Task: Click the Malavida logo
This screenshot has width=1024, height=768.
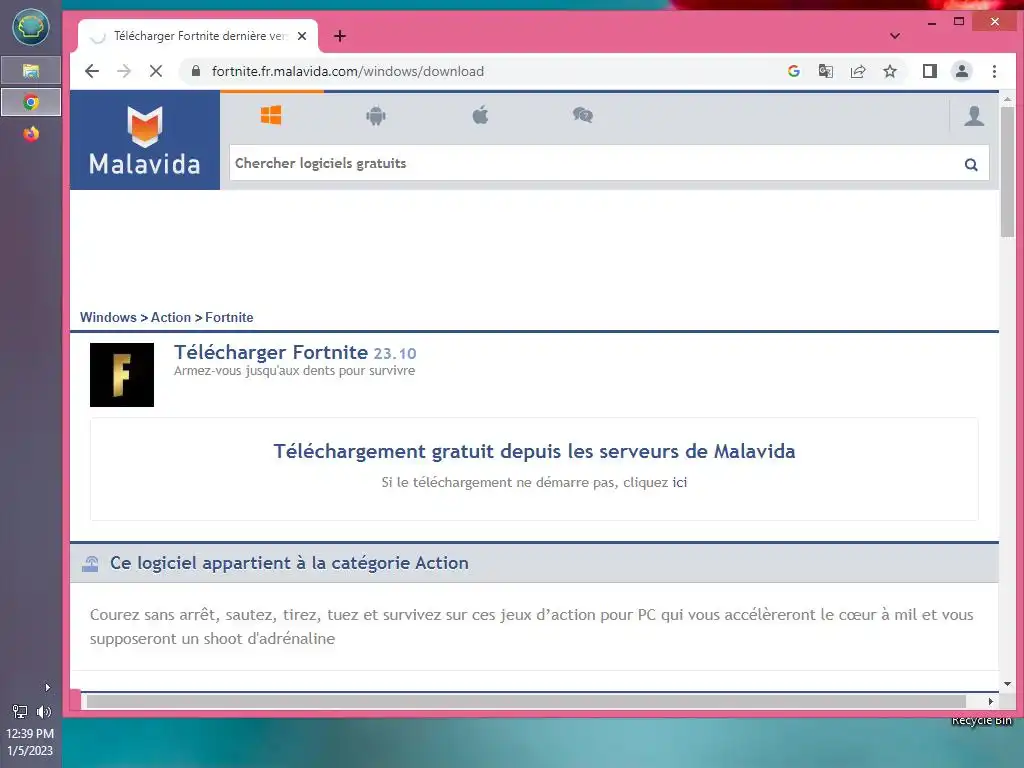Action: click(x=145, y=140)
